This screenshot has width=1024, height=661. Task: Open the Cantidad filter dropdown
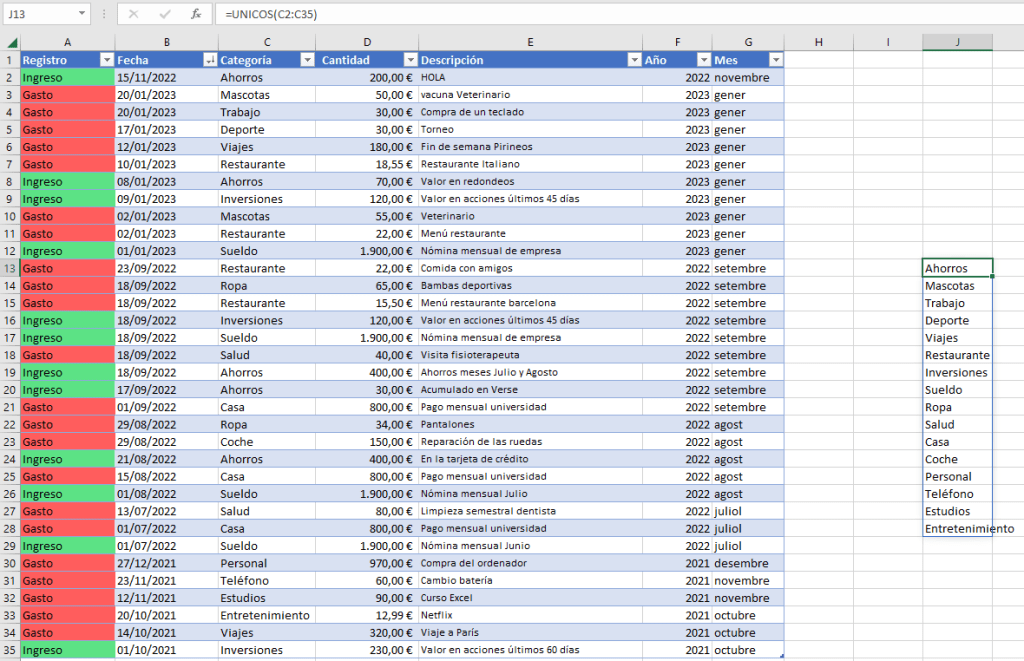410,60
